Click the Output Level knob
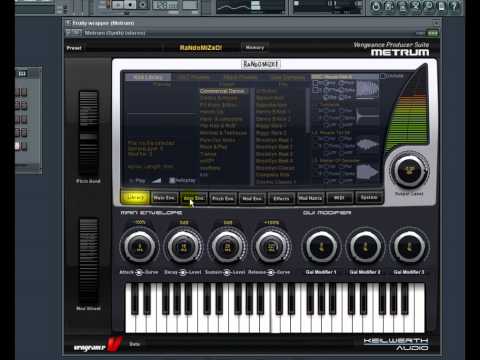The height and width of the screenshot is (360, 480). point(409,170)
